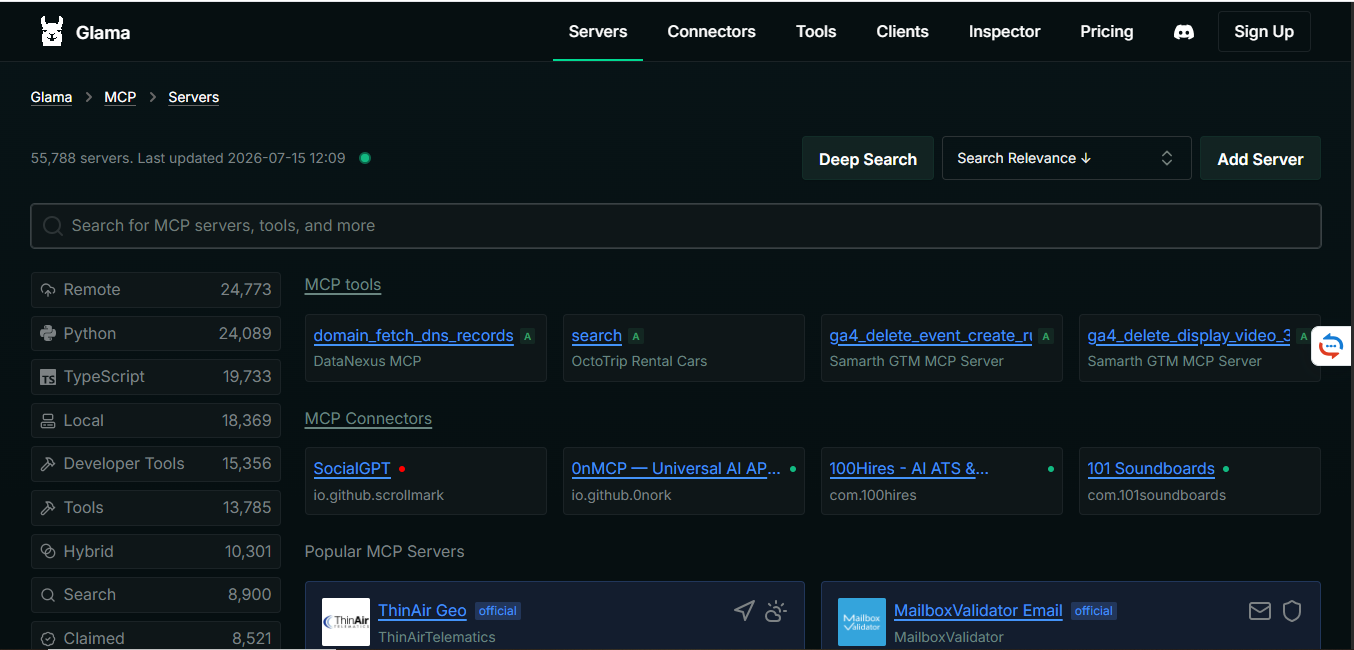Open the Discord icon in navbar

[x=1183, y=32]
